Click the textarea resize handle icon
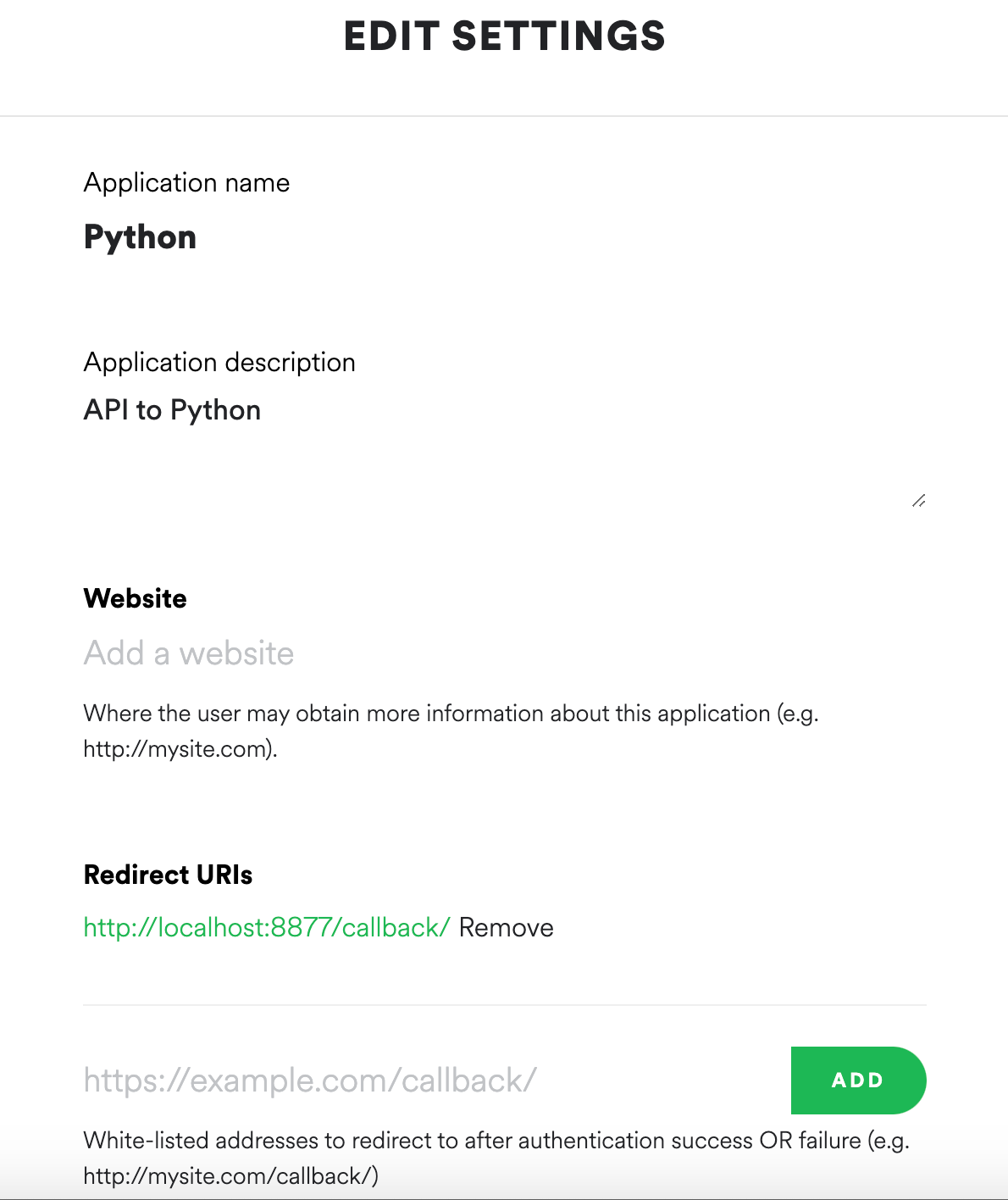The width and height of the screenshot is (1008, 1200). click(918, 501)
